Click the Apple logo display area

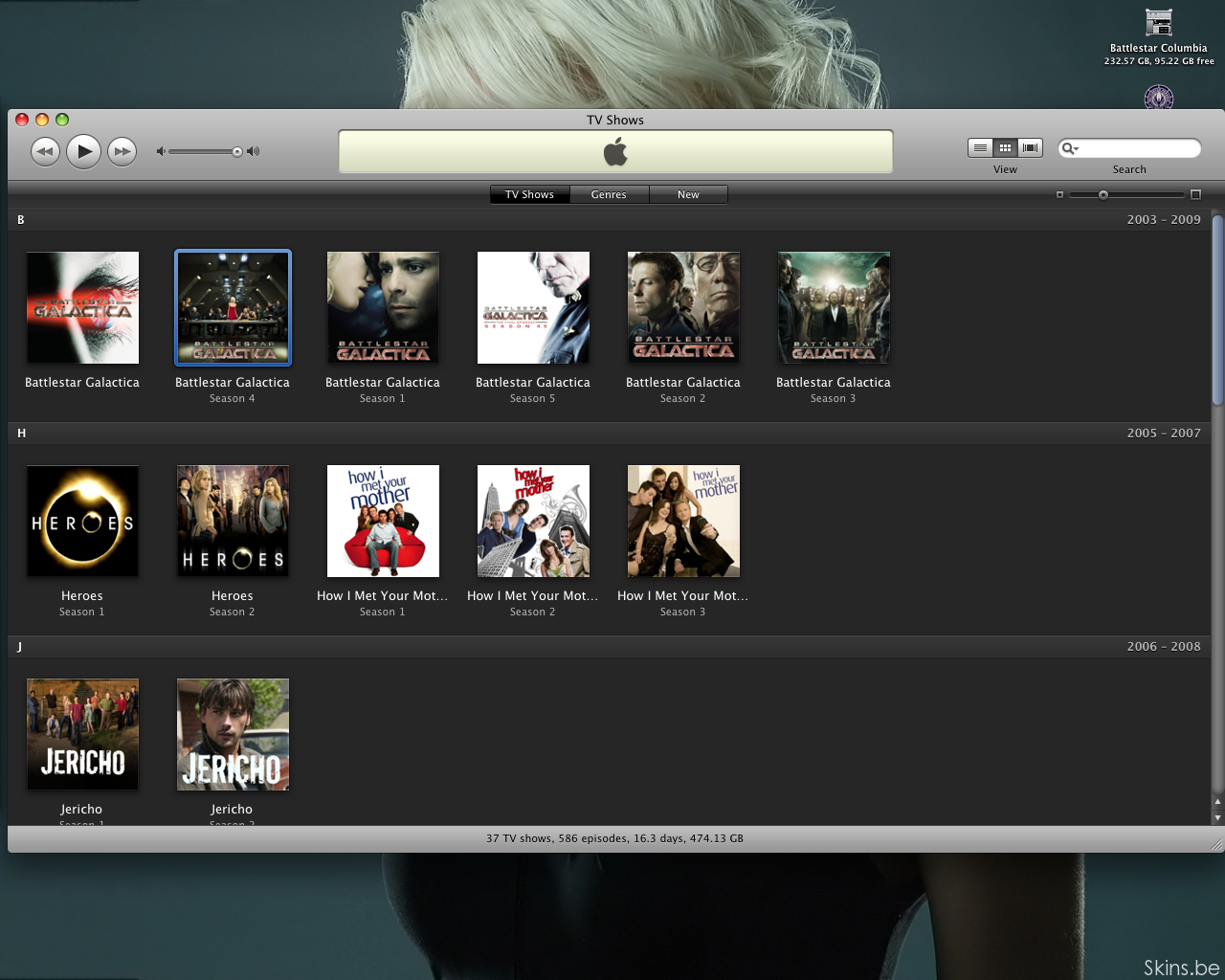click(x=615, y=151)
